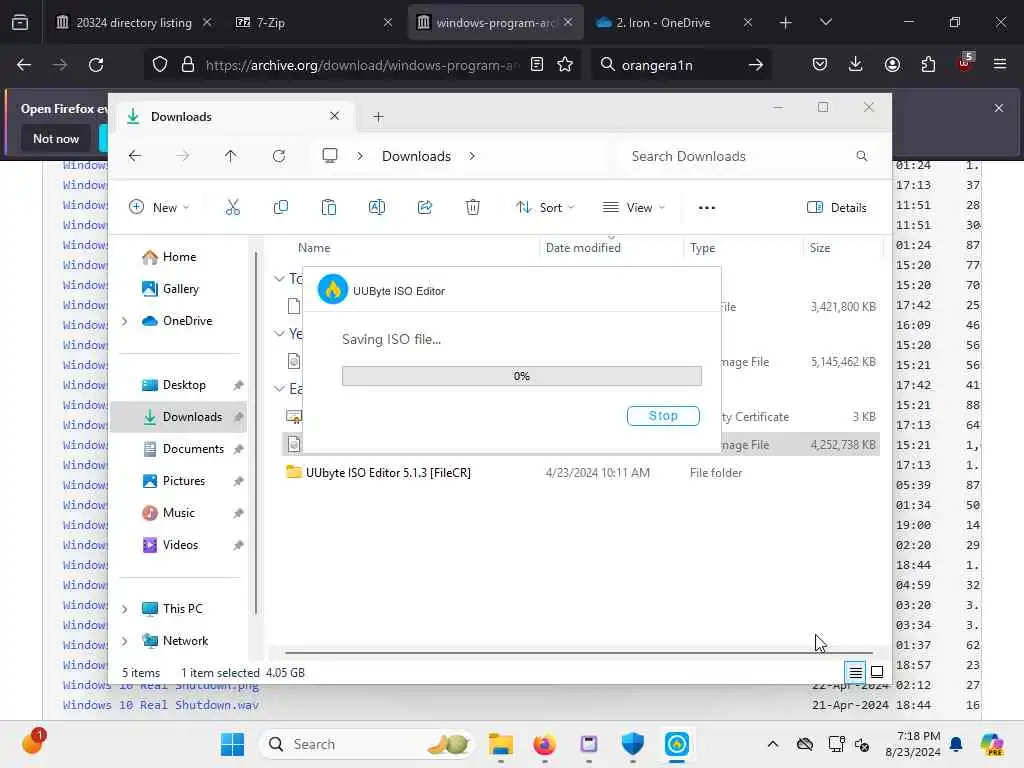Toggle the Details pane button
The width and height of the screenshot is (1024, 768).
click(x=837, y=208)
